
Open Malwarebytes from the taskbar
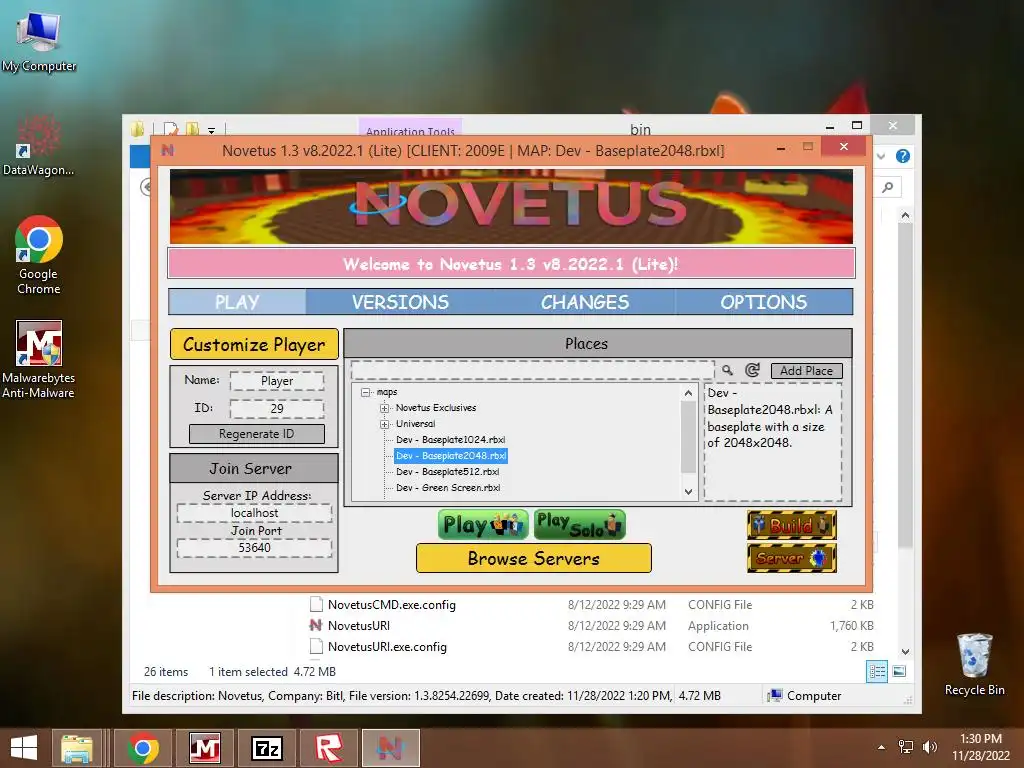[204, 748]
